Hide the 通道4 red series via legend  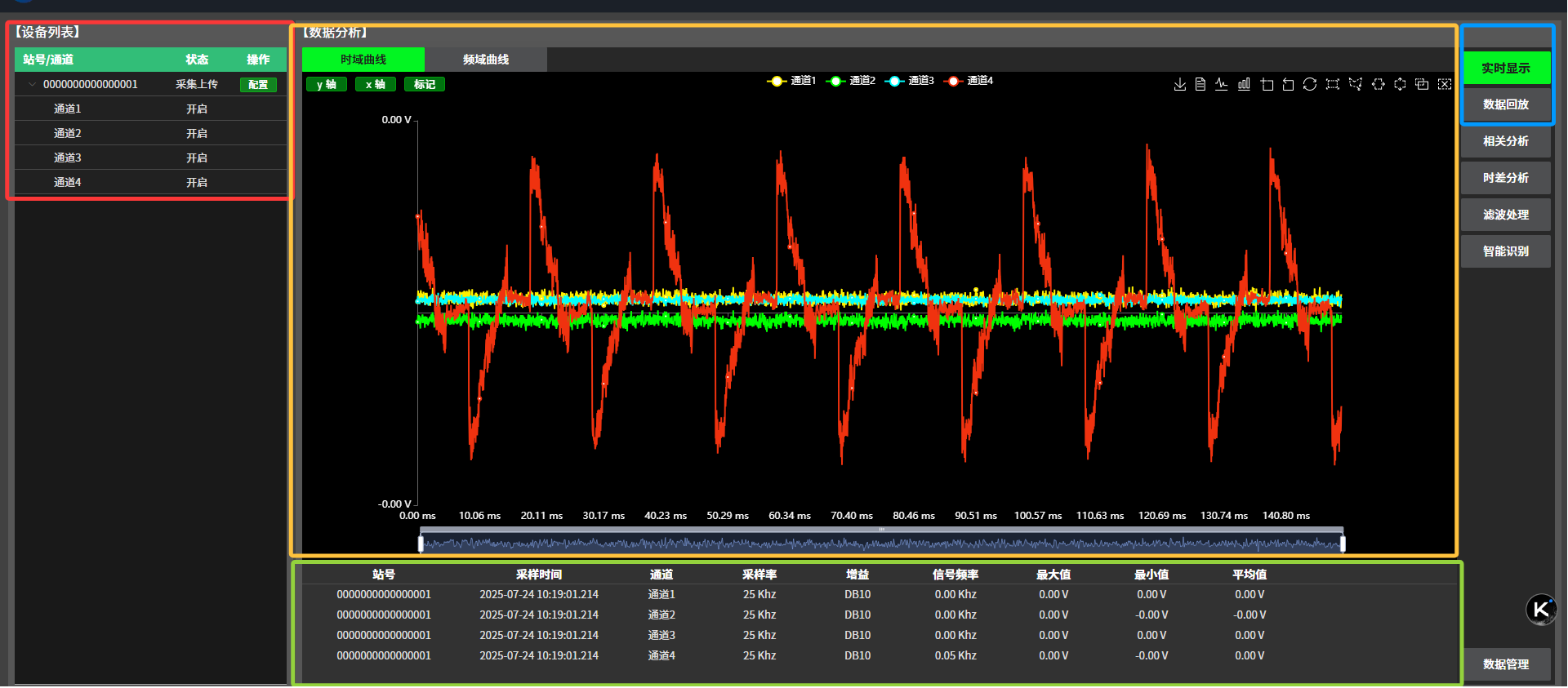[x=969, y=81]
